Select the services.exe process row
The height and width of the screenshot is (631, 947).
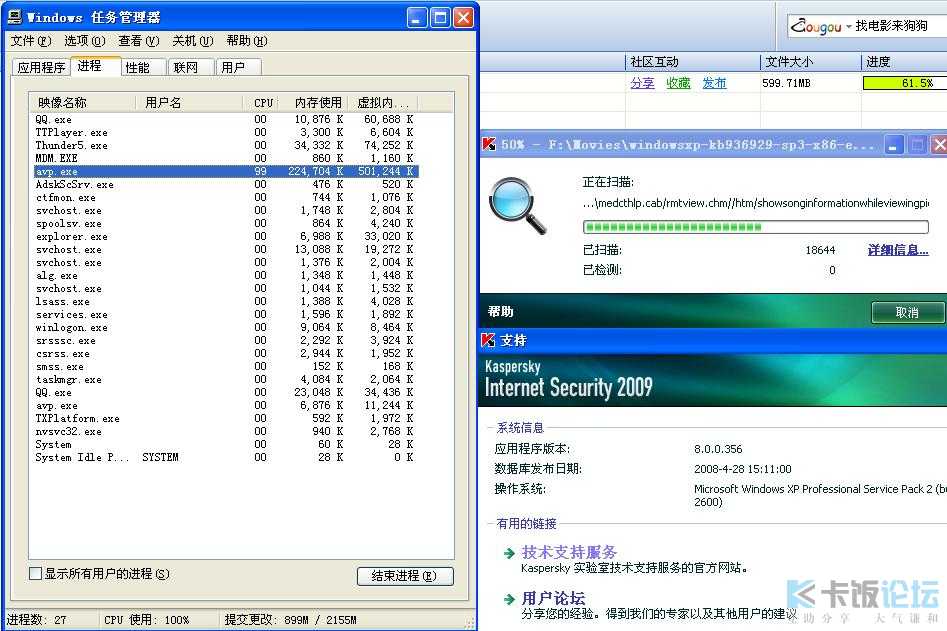click(x=225, y=315)
